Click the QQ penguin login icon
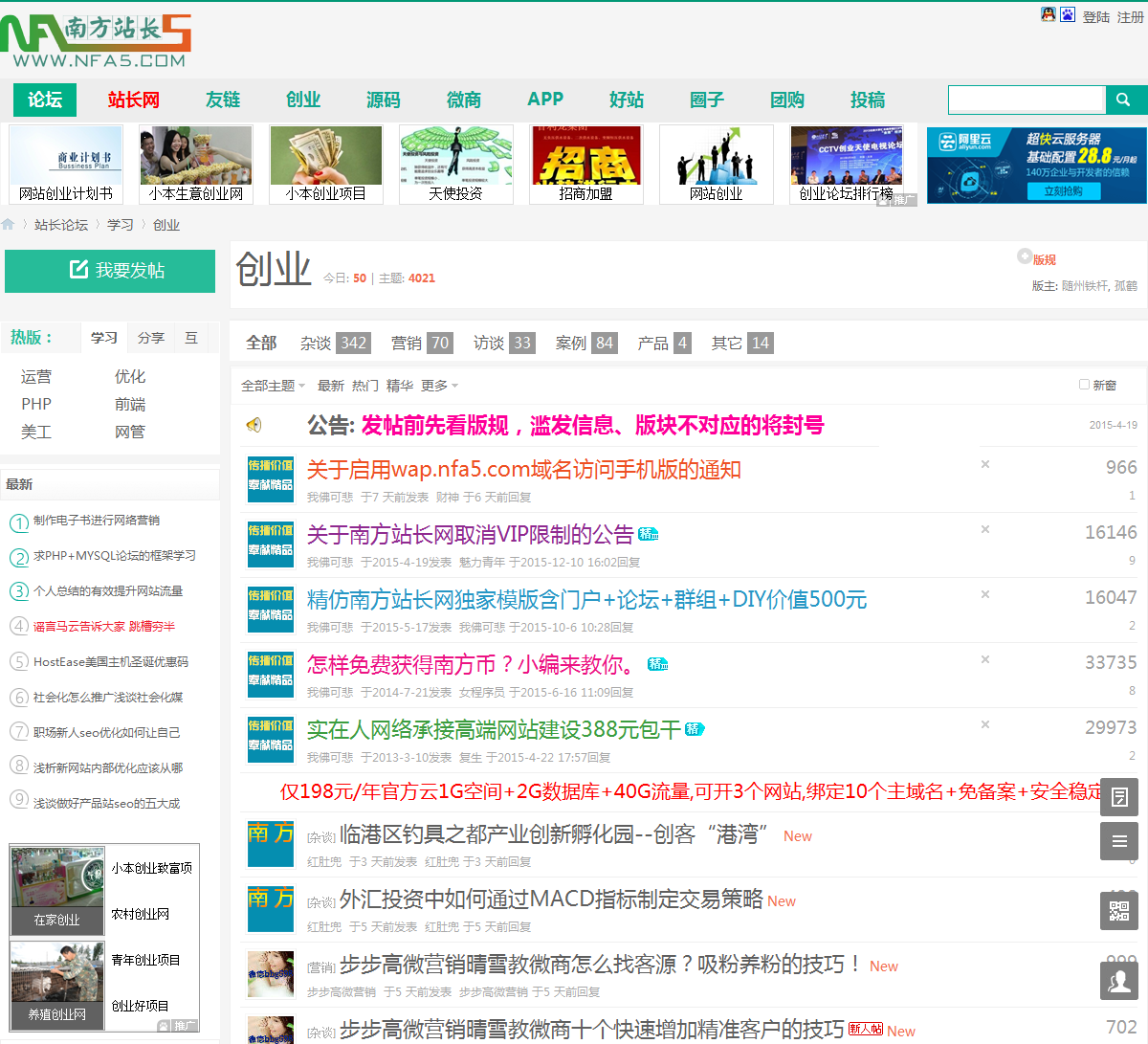Image resolution: width=1148 pixels, height=1044 pixels. pos(1049,14)
